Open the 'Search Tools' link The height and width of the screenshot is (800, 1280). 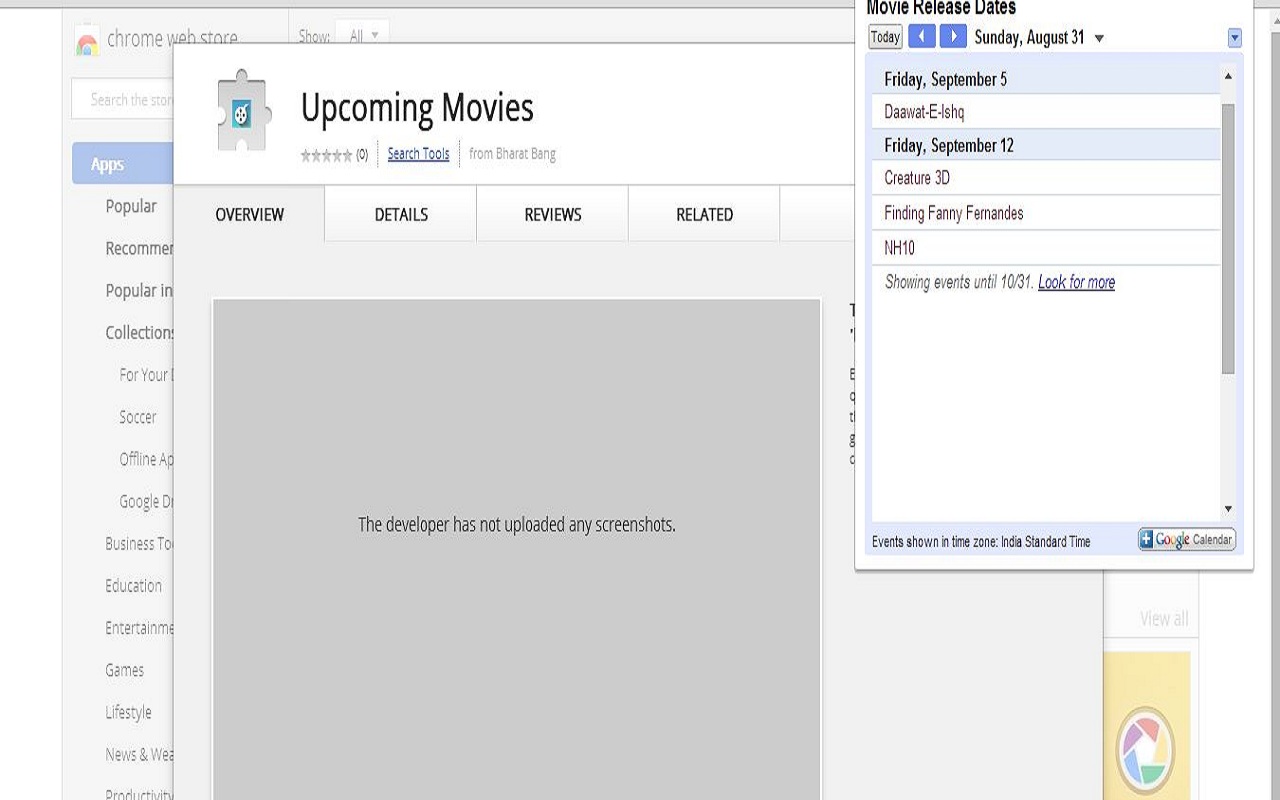[417, 153]
